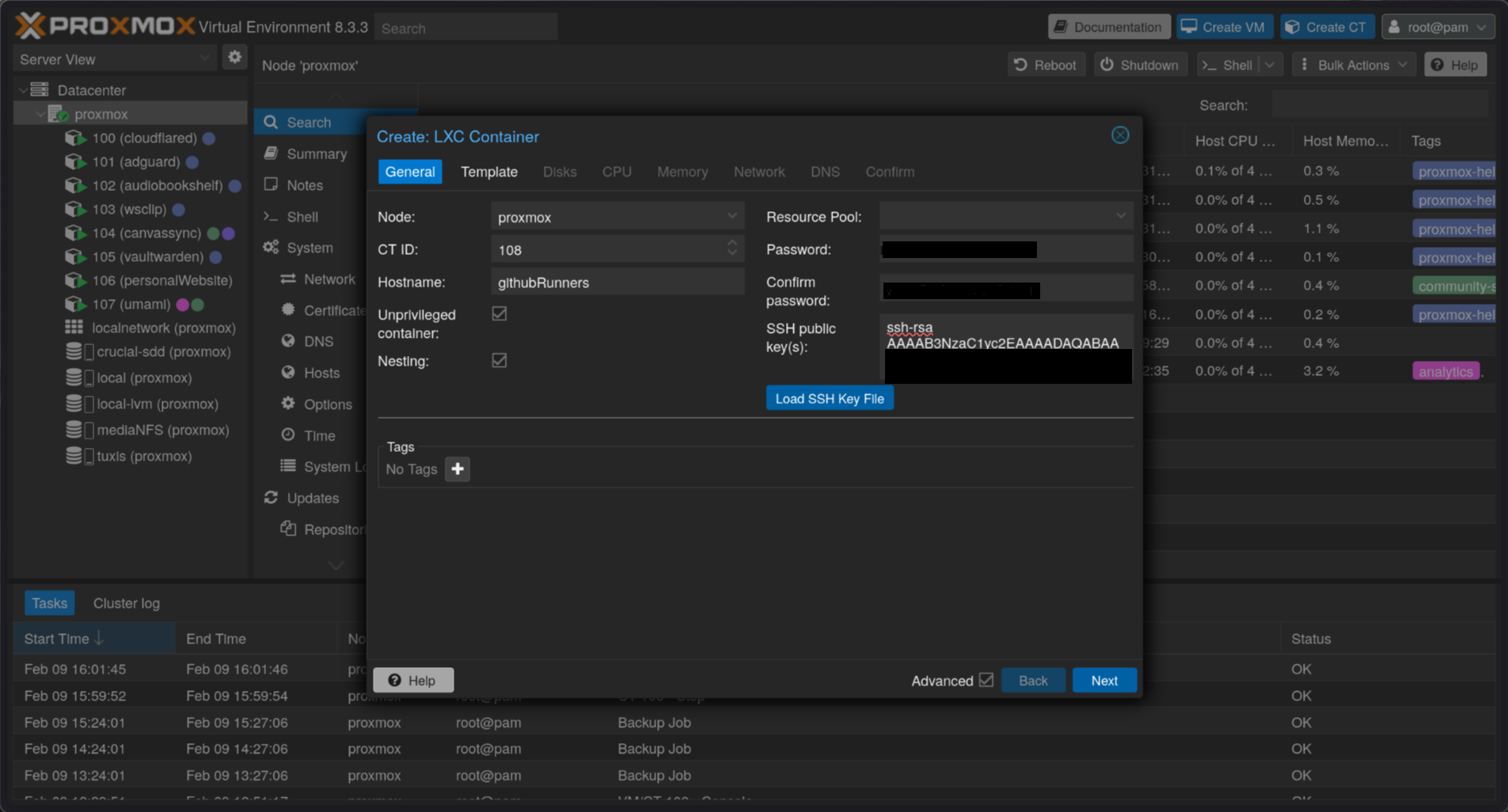Click plus icon to add tag
This screenshot has height=812, width=1508.
click(458, 469)
